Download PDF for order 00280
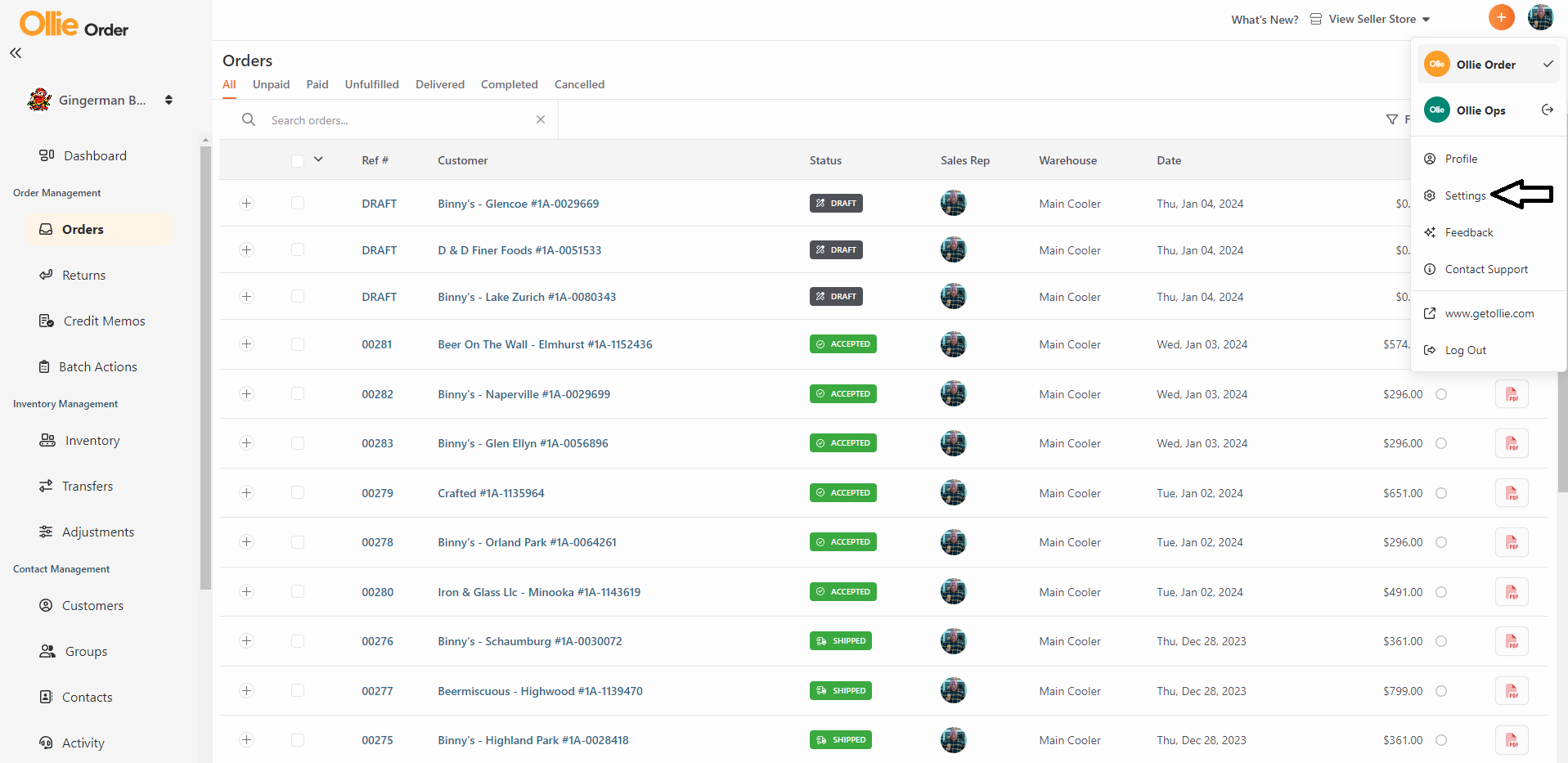 pos(1512,592)
